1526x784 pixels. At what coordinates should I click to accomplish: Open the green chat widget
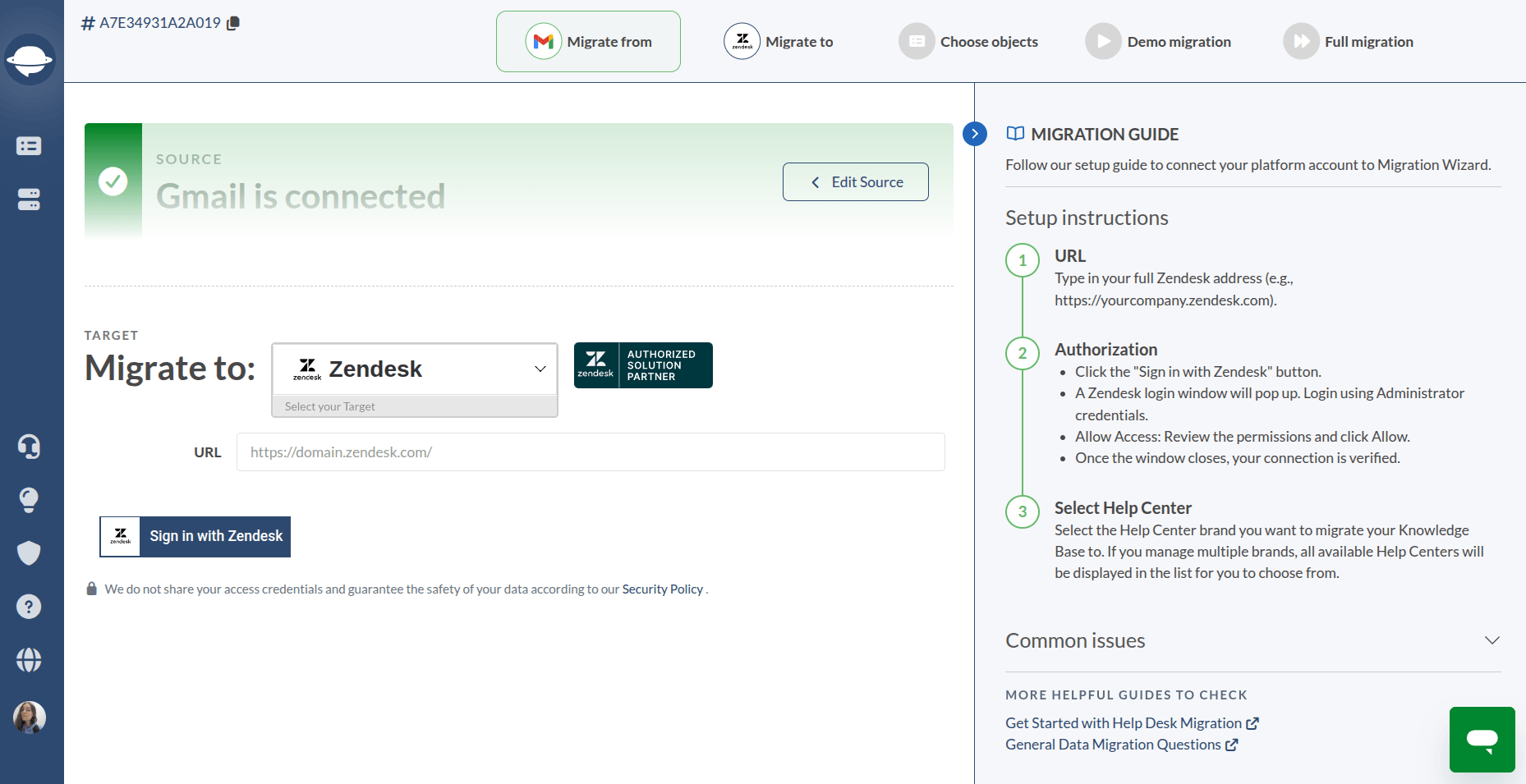tap(1482, 739)
